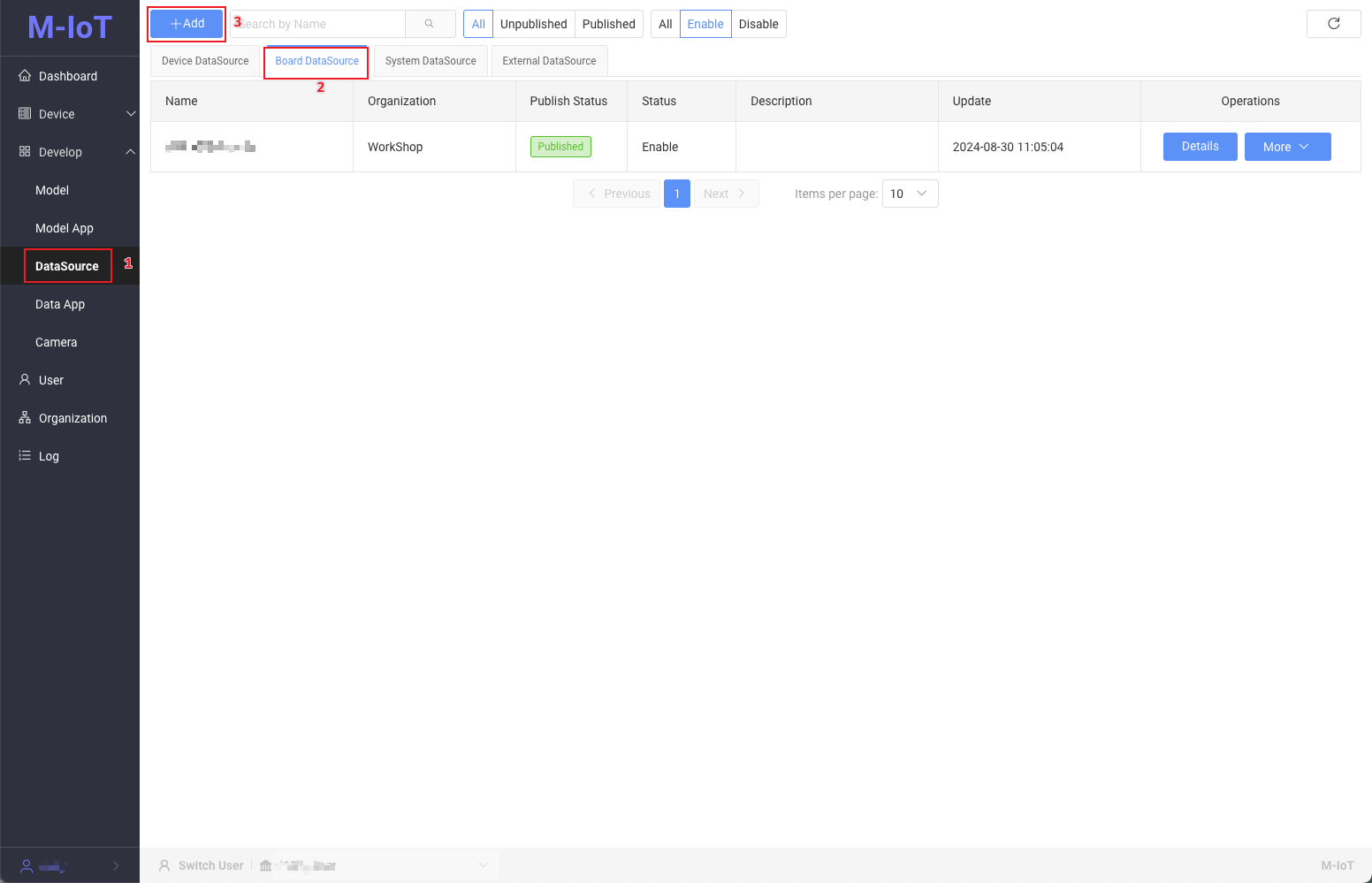
Task: Click the Organization tree icon
Action: [x=25, y=418]
